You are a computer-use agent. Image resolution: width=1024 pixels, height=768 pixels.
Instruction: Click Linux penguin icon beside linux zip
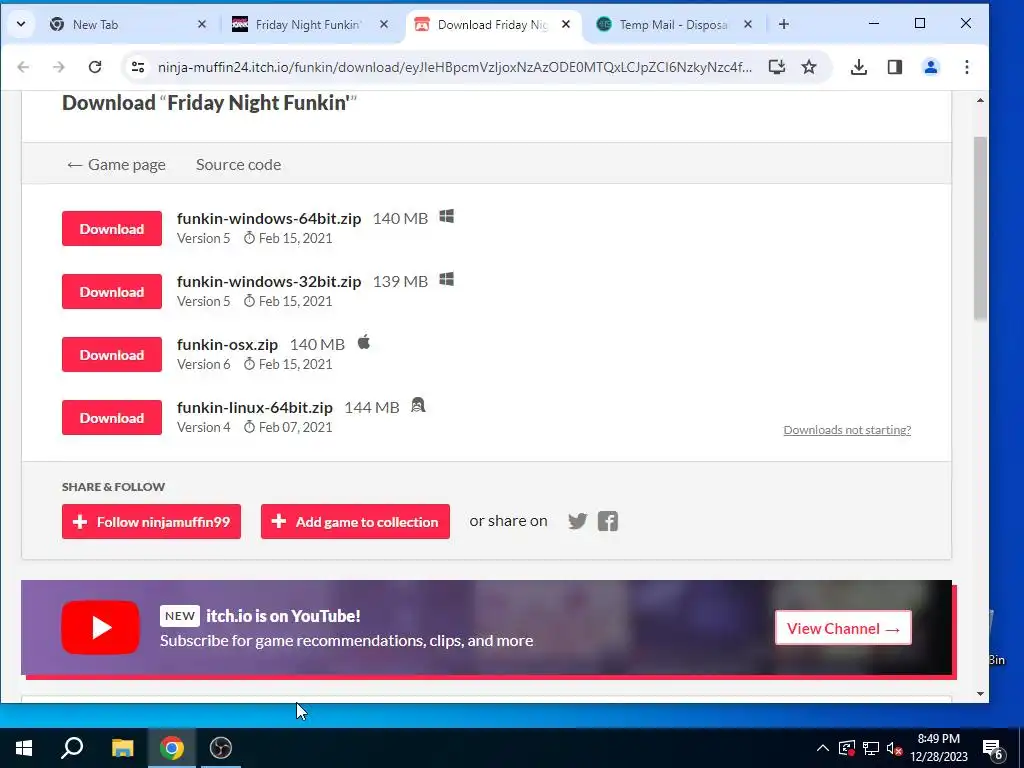(x=418, y=406)
